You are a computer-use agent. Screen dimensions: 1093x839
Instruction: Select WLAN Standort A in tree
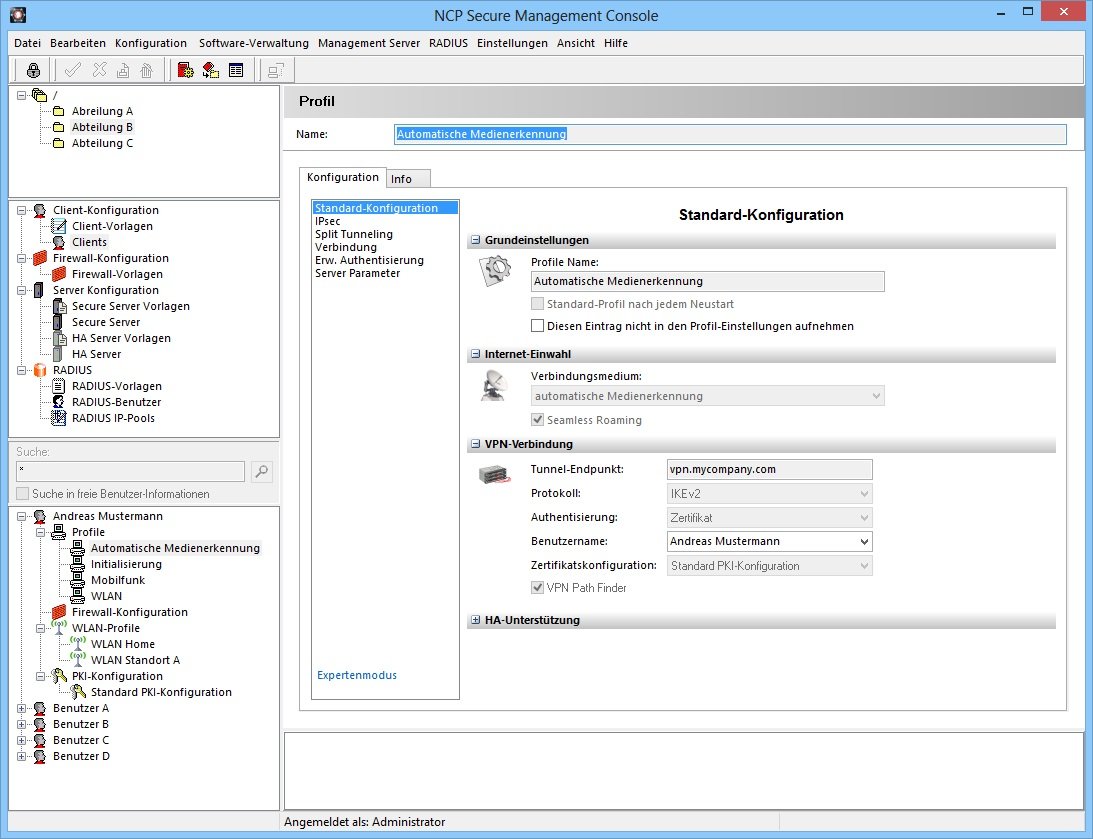[135, 660]
